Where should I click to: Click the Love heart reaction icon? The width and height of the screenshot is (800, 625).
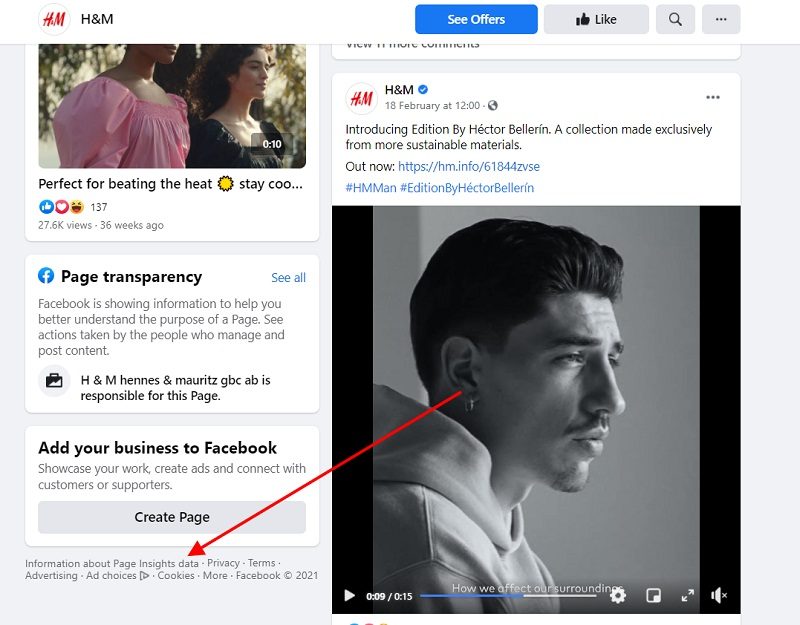pos(62,207)
